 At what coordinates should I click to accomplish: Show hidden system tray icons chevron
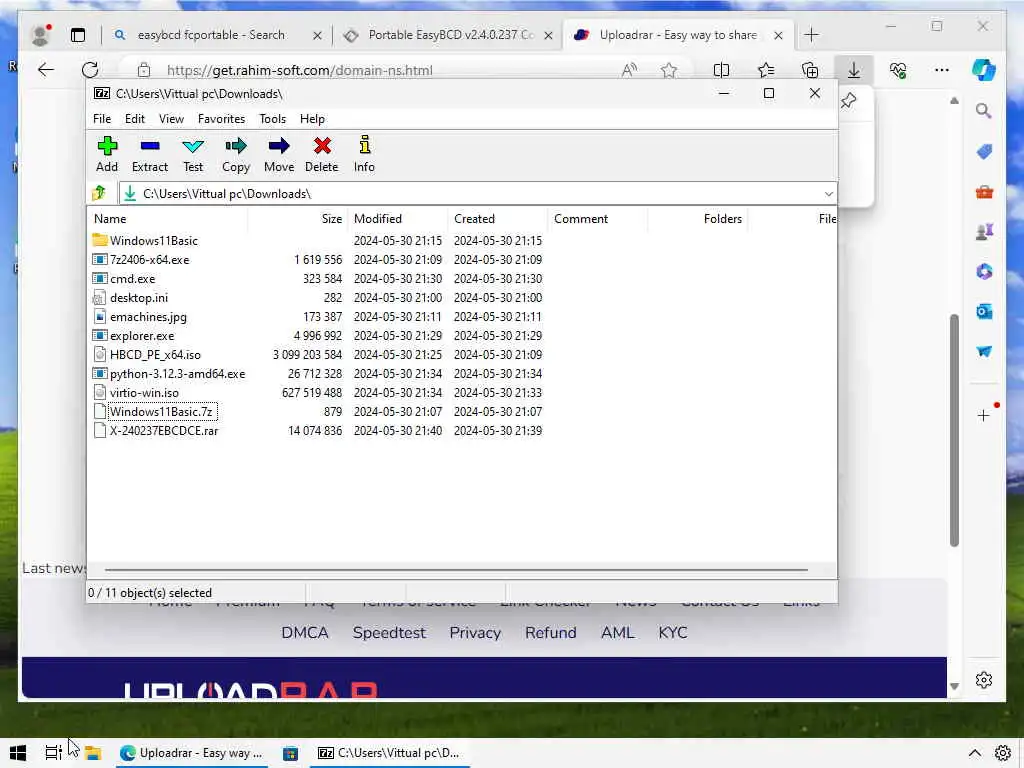pyautogui.click(x=974, y=753)
